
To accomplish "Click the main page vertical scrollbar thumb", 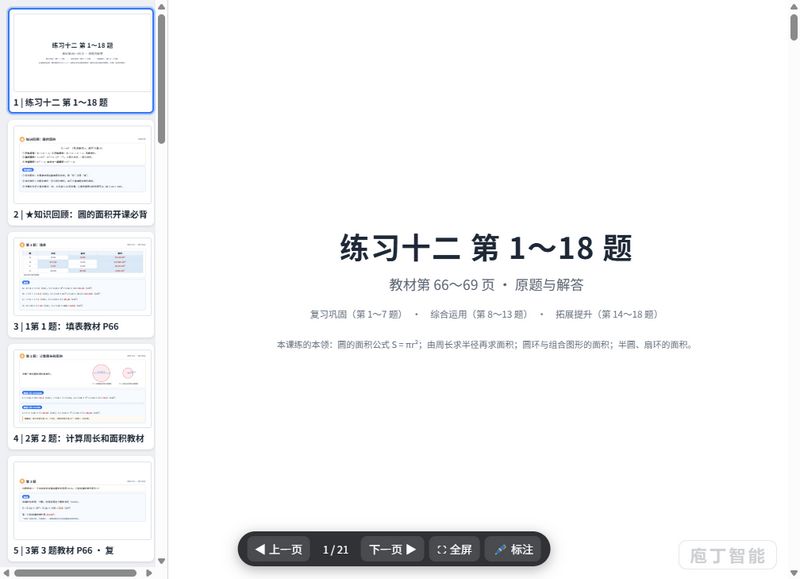I will (794, 27).
